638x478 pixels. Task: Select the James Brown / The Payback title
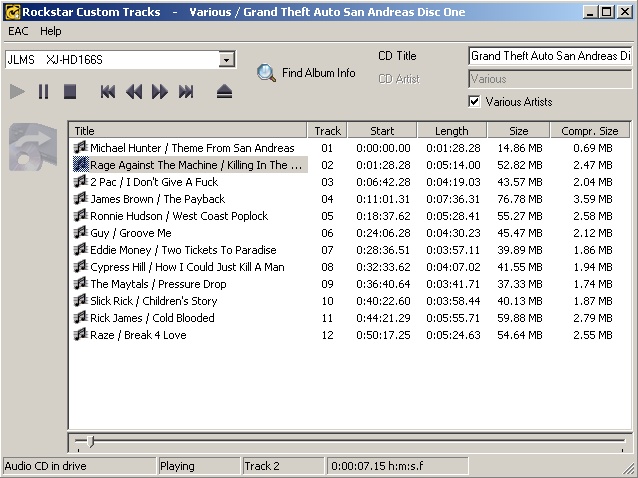157,199
